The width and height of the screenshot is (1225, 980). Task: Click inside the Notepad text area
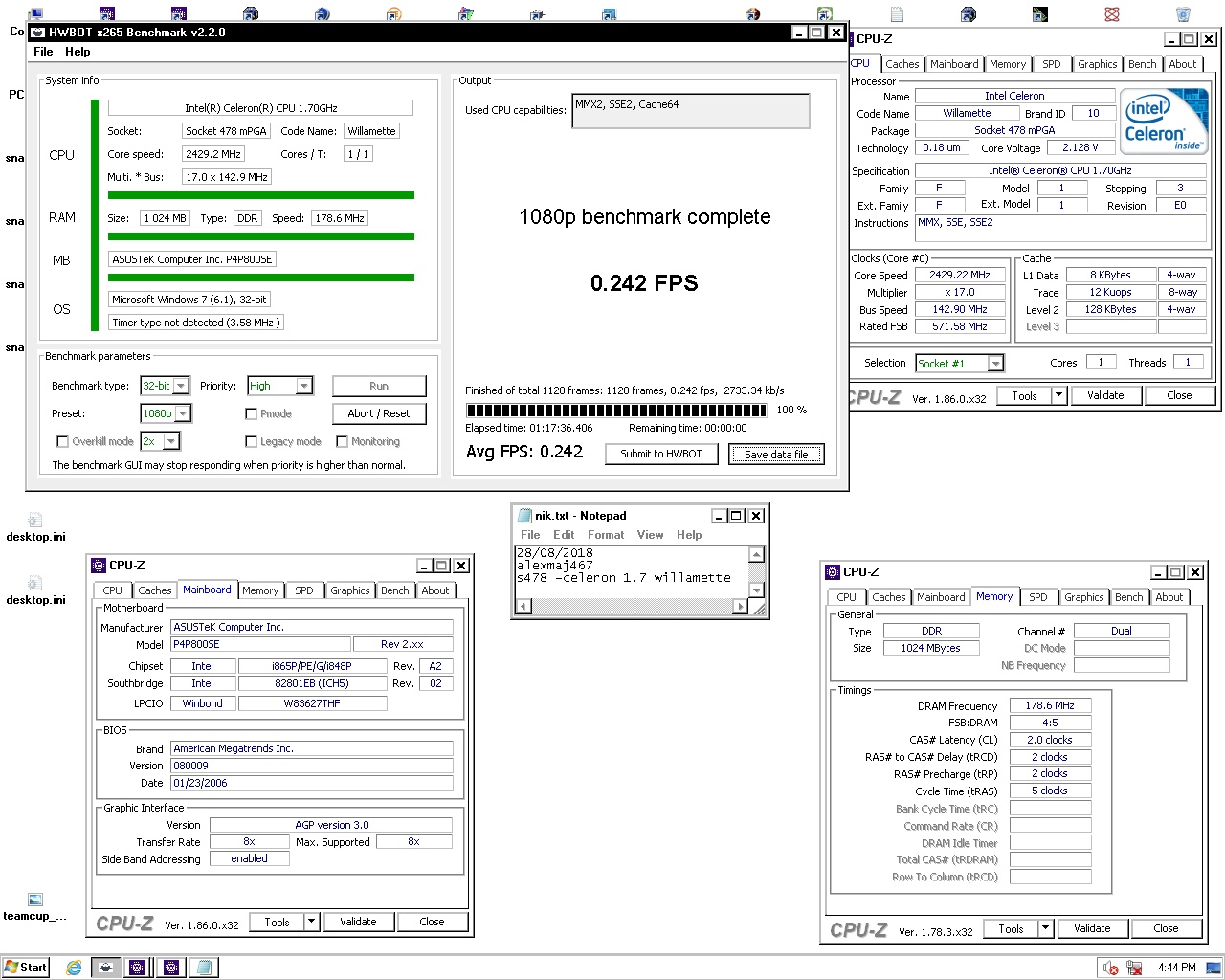pos(632,571)
